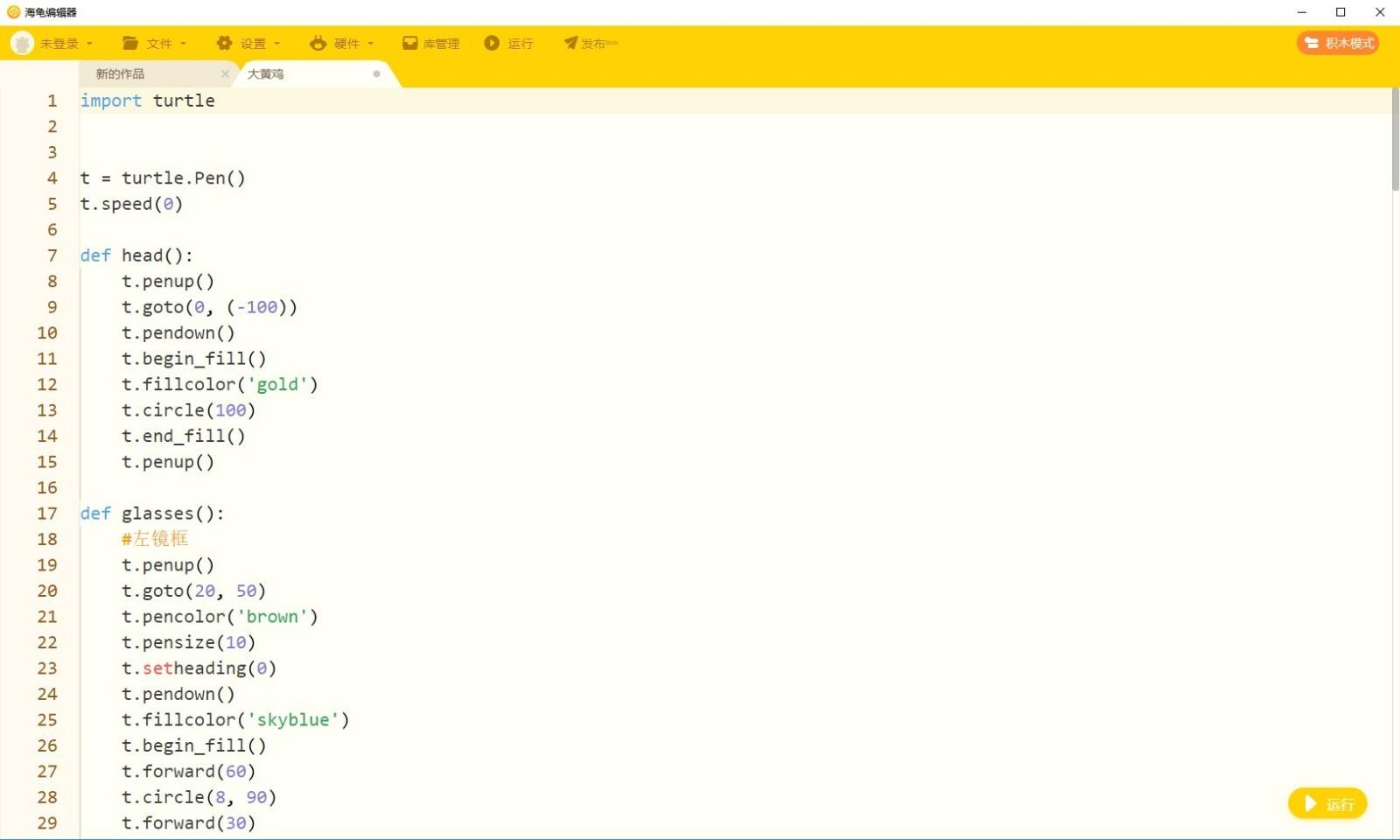1400x840 pixels.
Task: Click the 设置 menu label
Action: pos(253,44)
